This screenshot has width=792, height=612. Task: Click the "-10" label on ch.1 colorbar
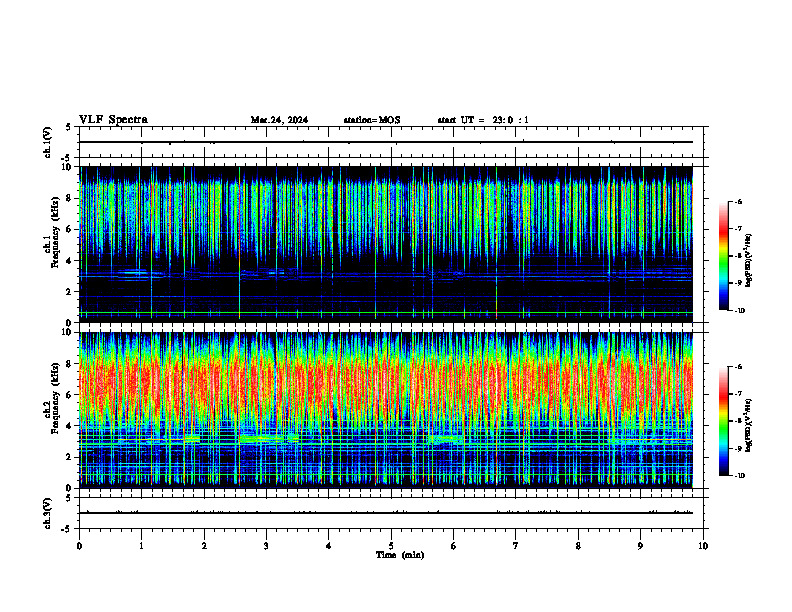[739, 311]
